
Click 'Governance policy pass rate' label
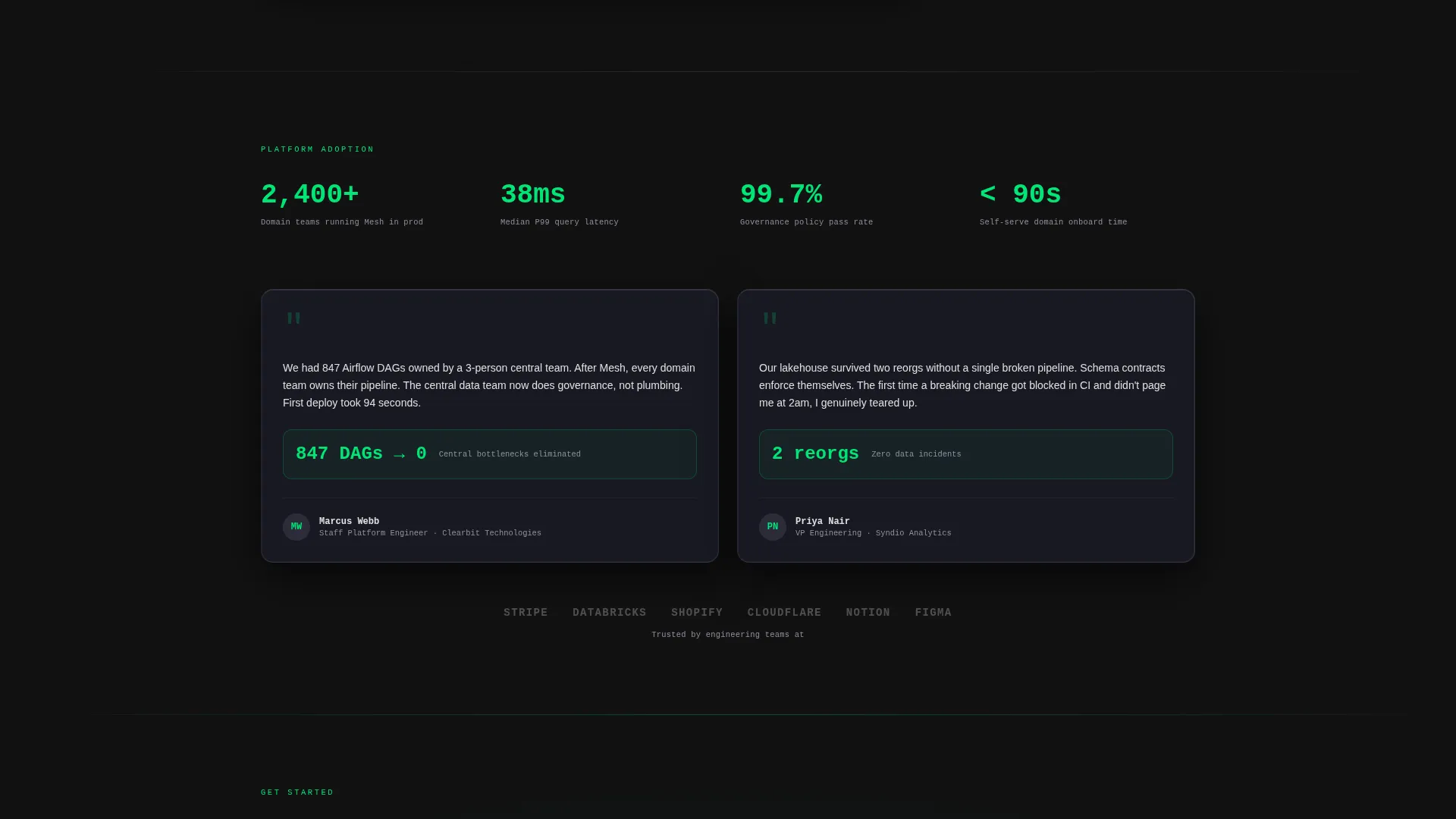coord(807,222)
